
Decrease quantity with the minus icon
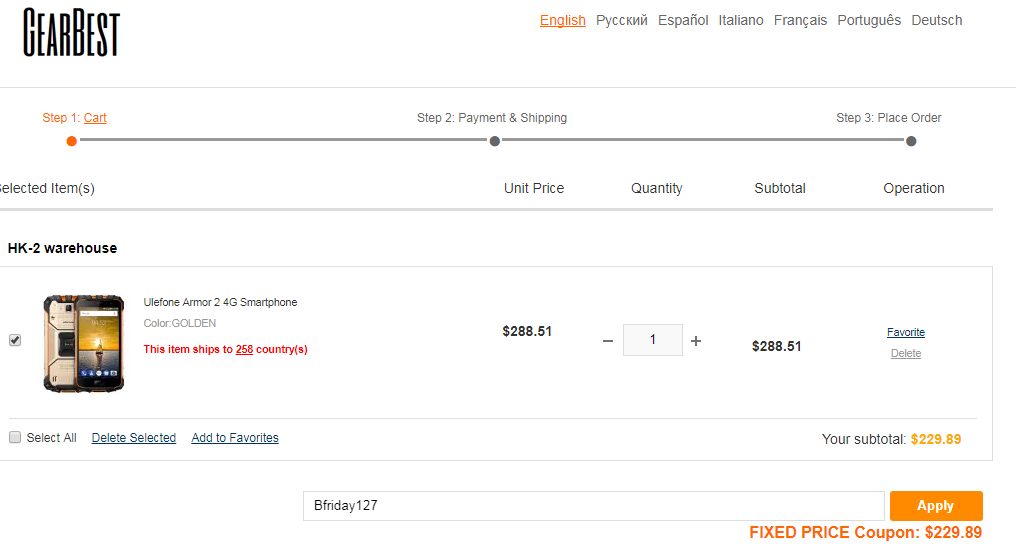pyautogui.click(x=608, y=341)
